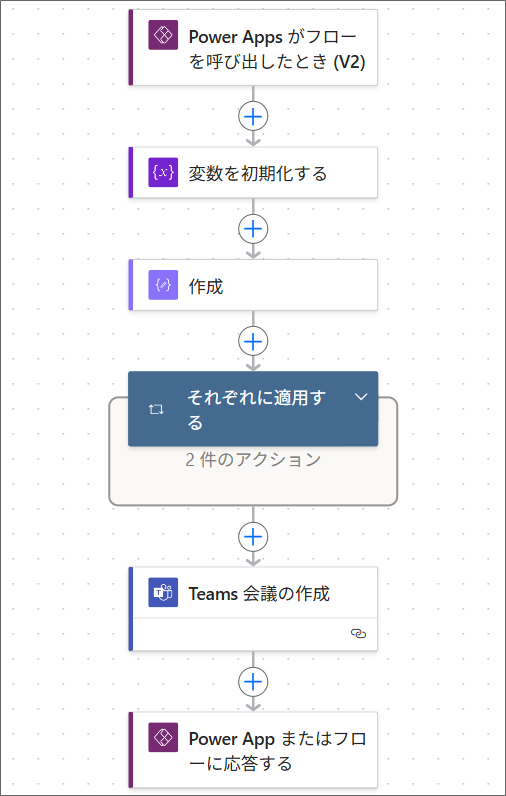Viewport: 506px width, 796px height.
Task: Click the variable initialize {x} icon
Action: click(163, 173)
